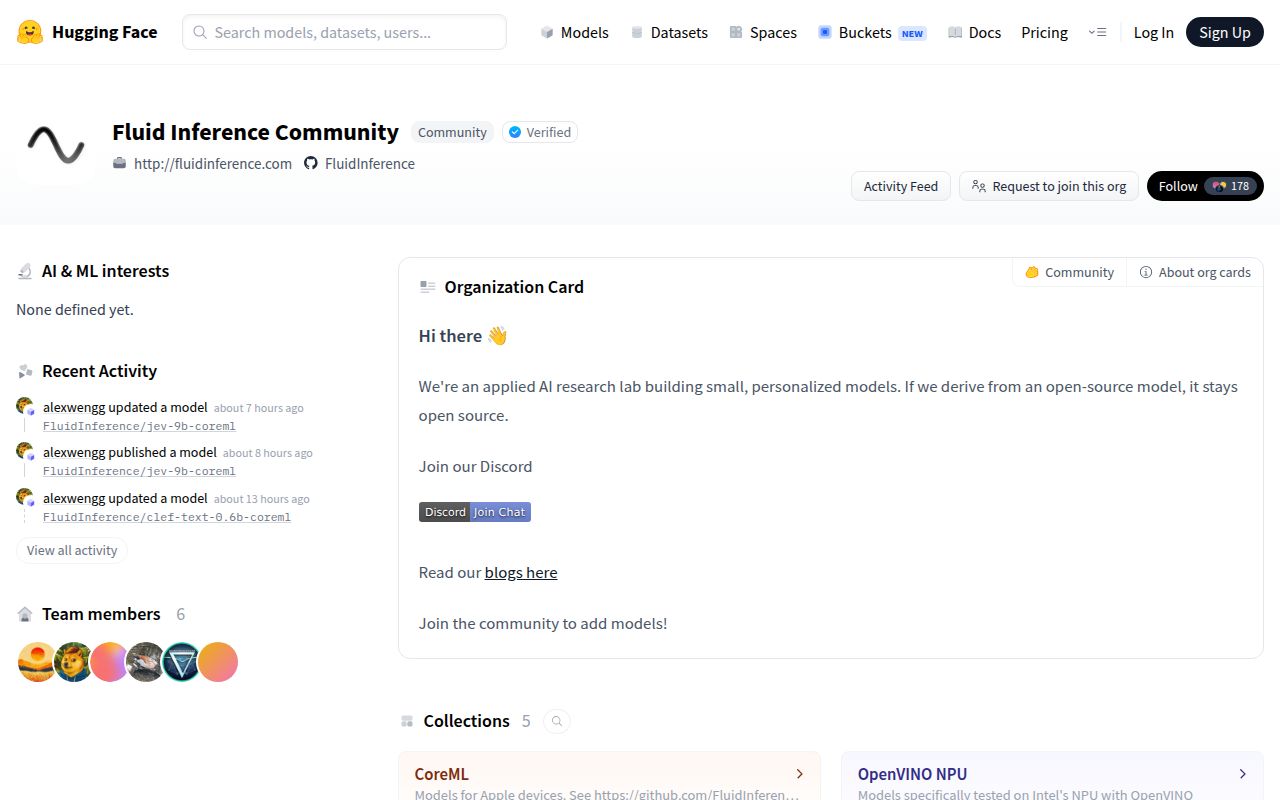Open the orange gradient team member avatar
The height and width of the screenshot is (800, 1280).
point(217,662)
